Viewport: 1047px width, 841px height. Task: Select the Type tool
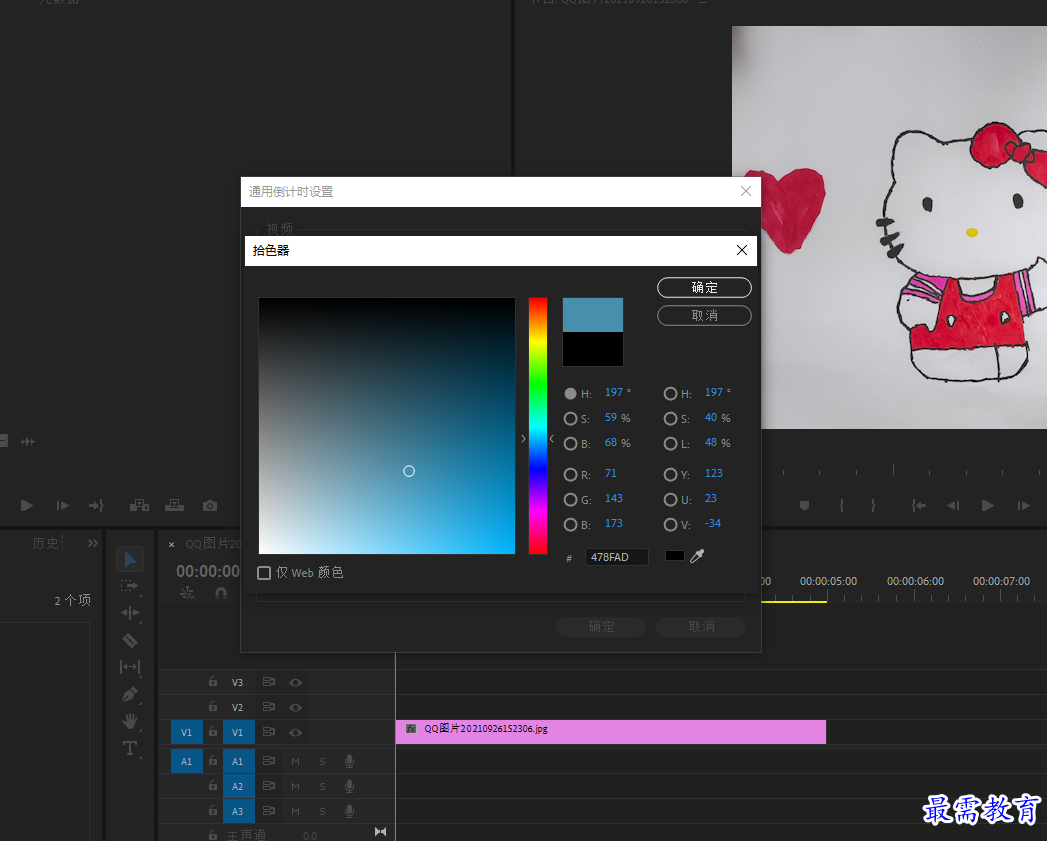[130, 748]
